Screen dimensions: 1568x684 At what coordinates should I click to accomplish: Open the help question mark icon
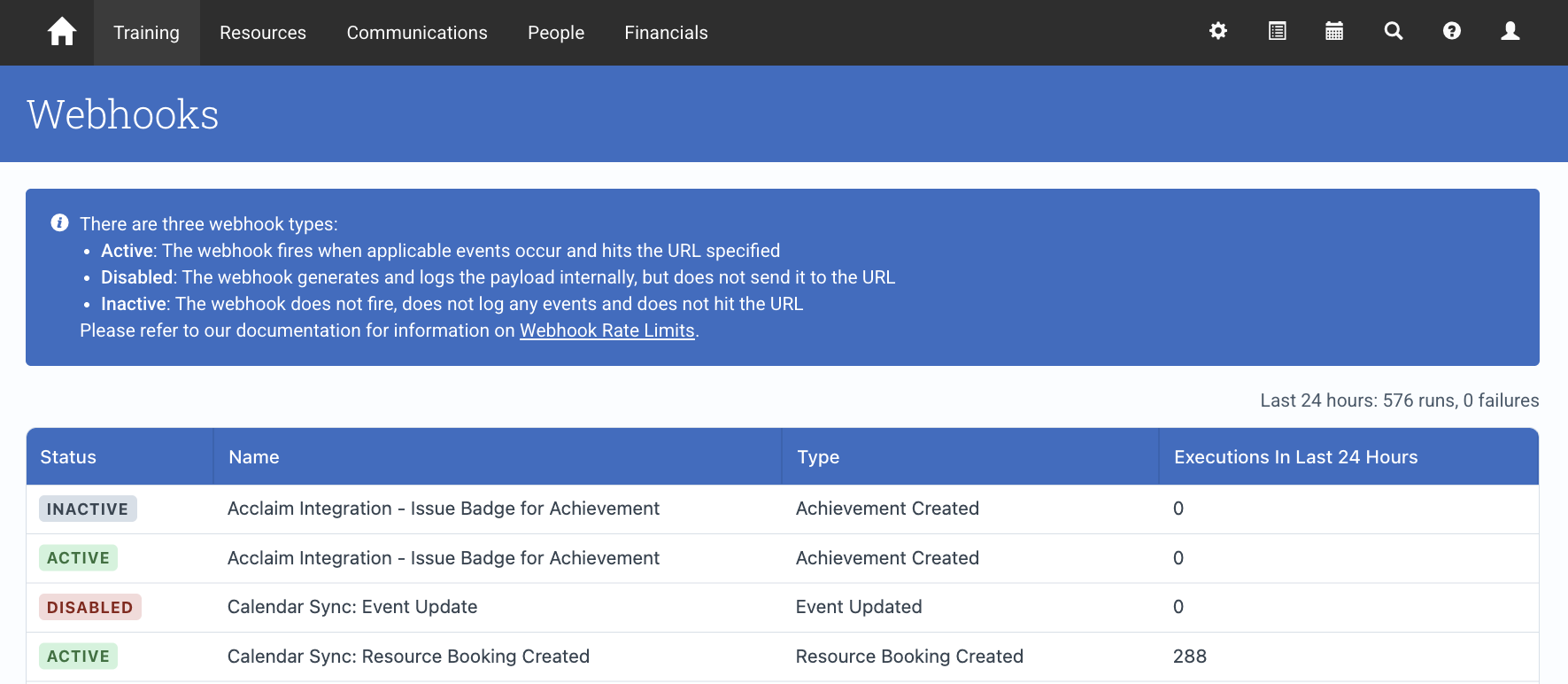1452,31
